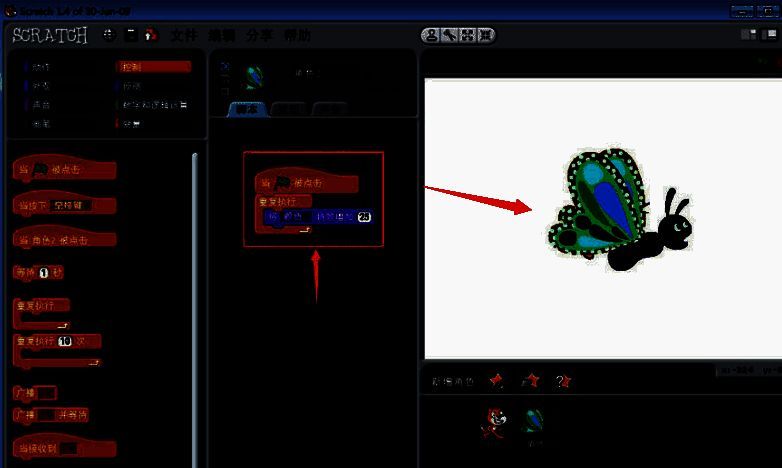Select the duplicate stamp tool
This screenshot has height=468, width=782.
point(431,36)
